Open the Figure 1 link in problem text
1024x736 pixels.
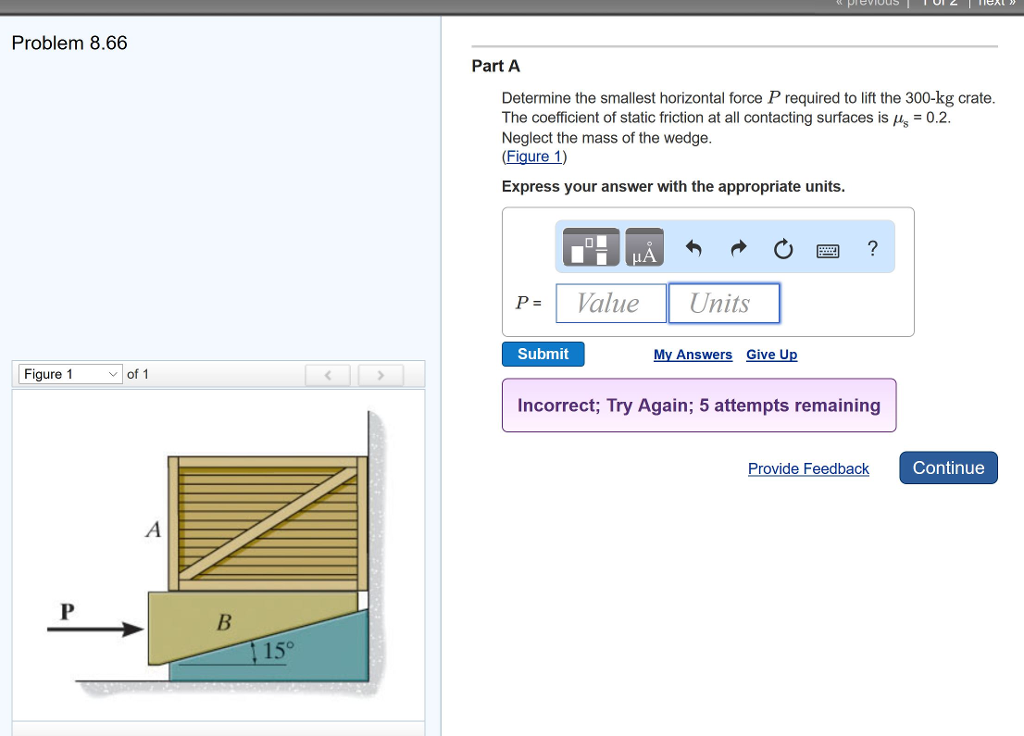534,157
